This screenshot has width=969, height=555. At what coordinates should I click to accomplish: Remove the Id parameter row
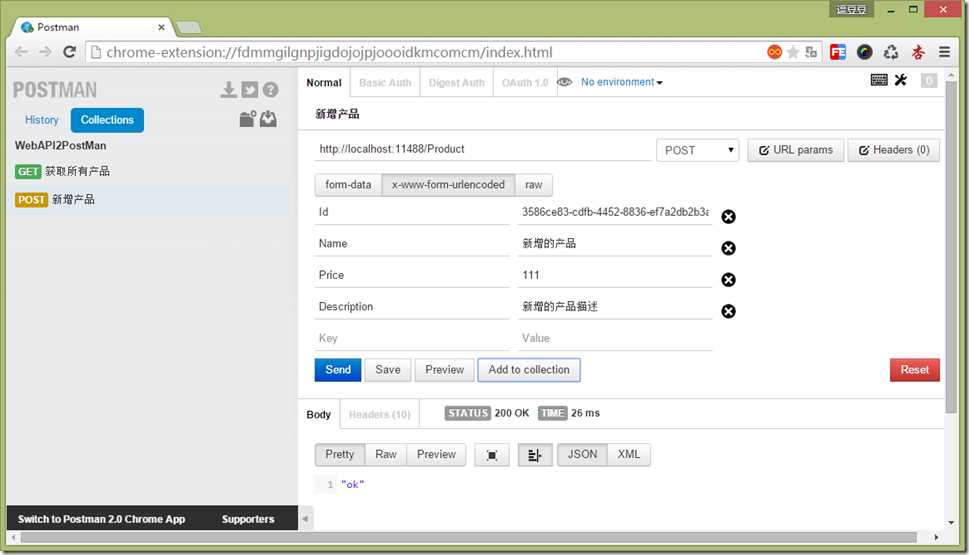point(729,216)
